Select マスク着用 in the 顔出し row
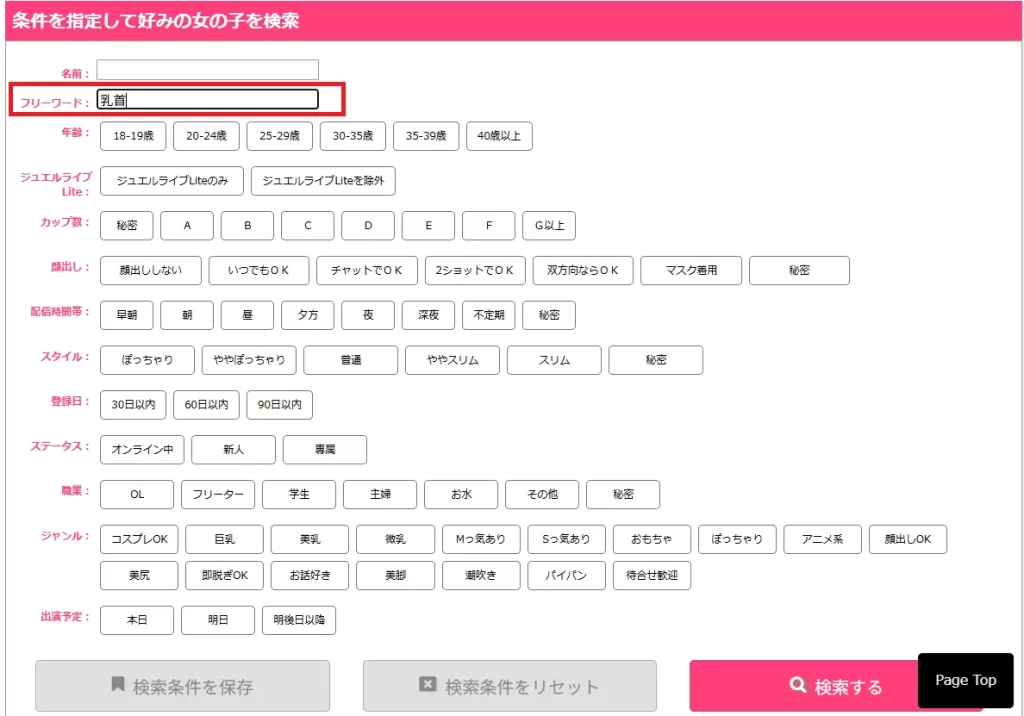The width and height of the screenshot is (1024, 716). coord(692,271)
